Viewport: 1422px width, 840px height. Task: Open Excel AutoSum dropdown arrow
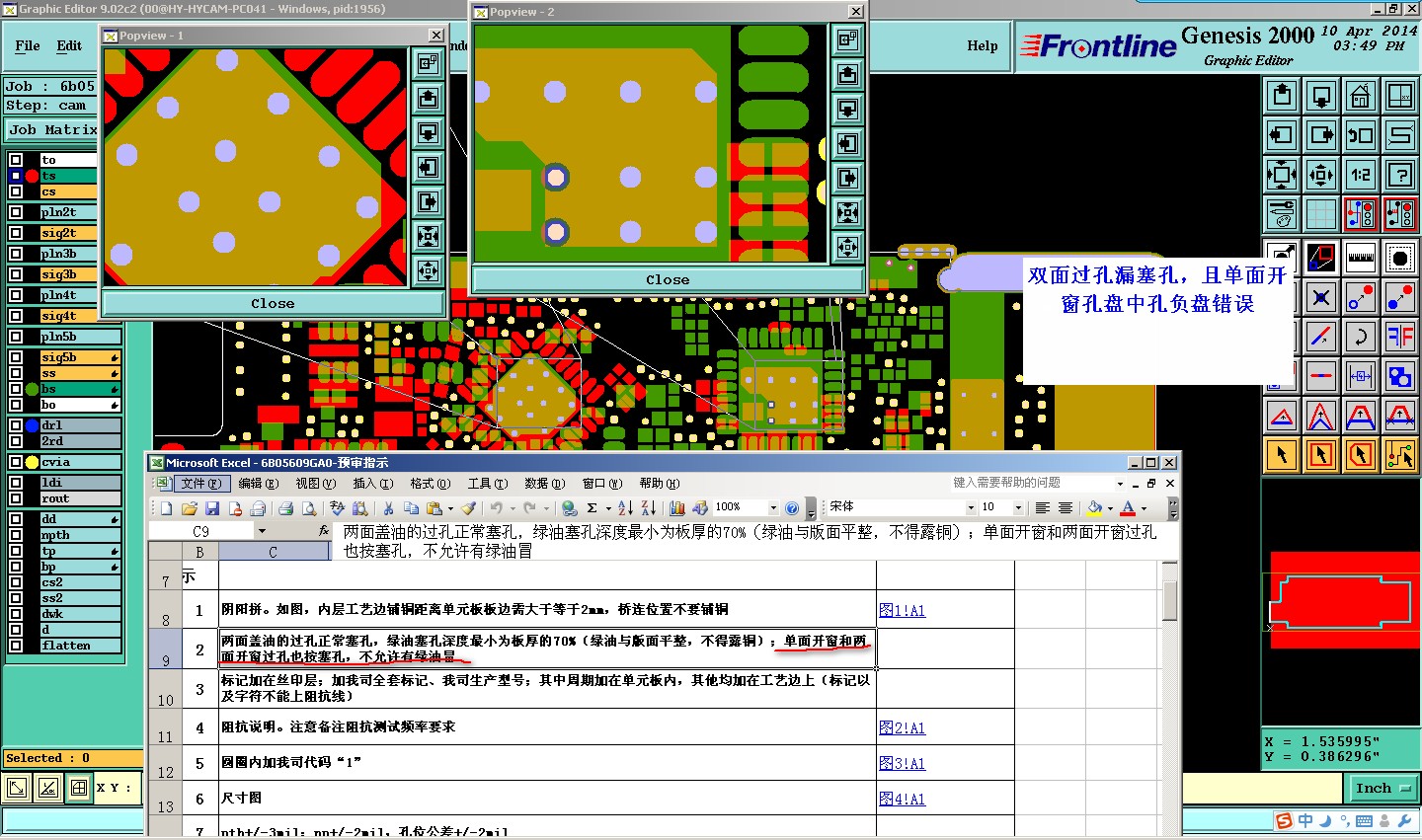pos(607,508)
